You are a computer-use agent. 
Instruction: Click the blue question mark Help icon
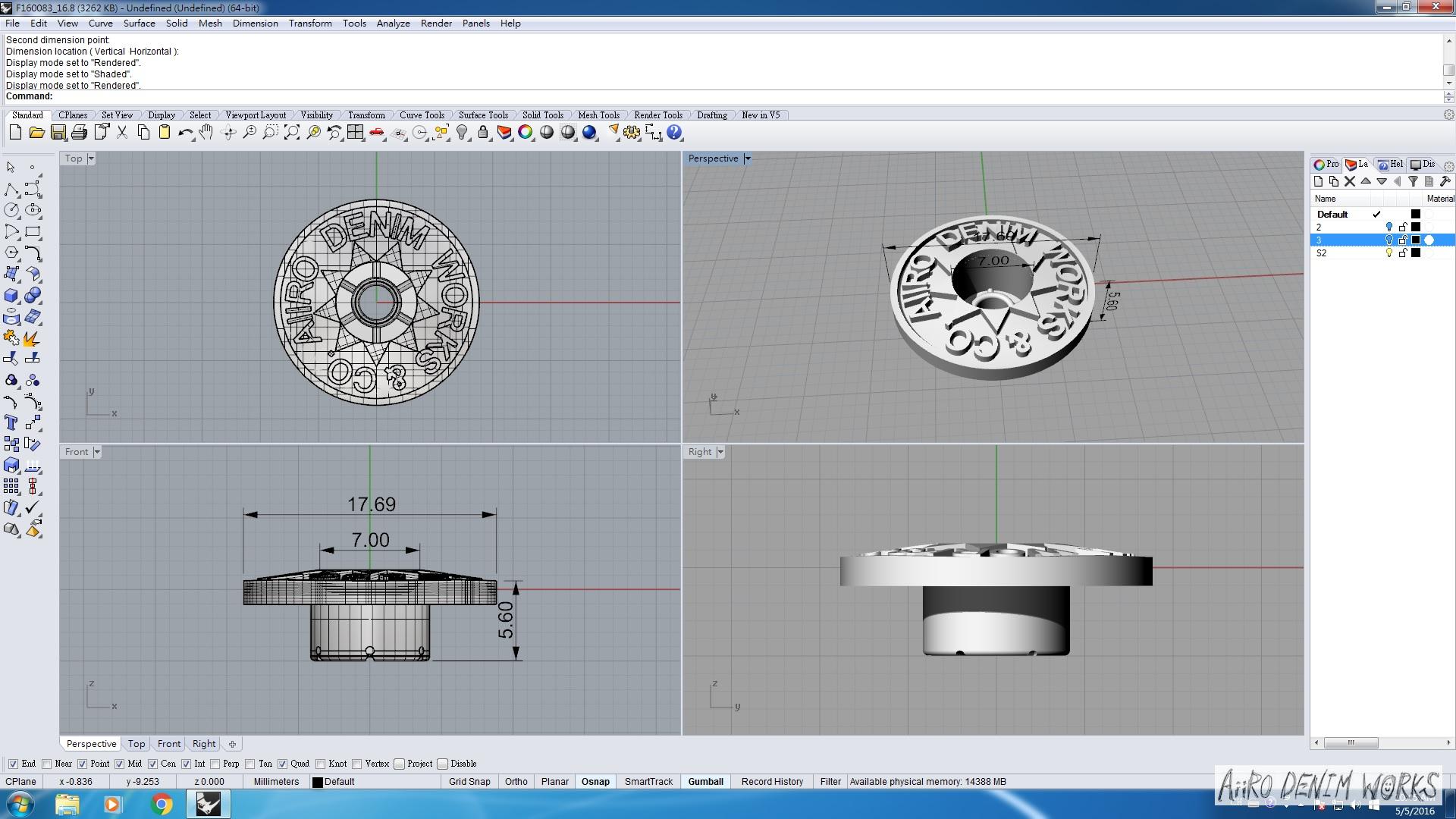click(674, 133)
